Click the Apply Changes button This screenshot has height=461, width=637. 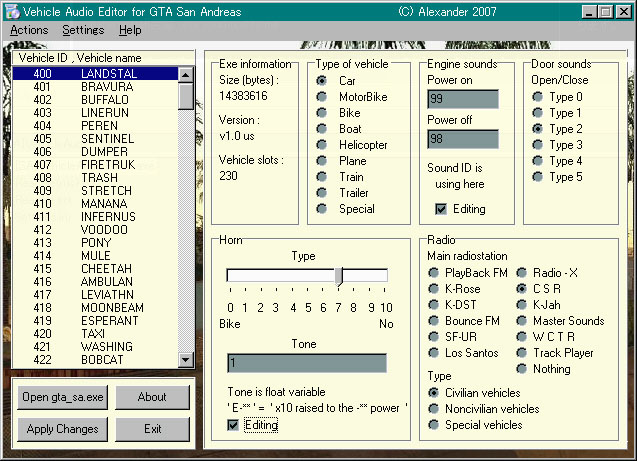coord(63,429)
